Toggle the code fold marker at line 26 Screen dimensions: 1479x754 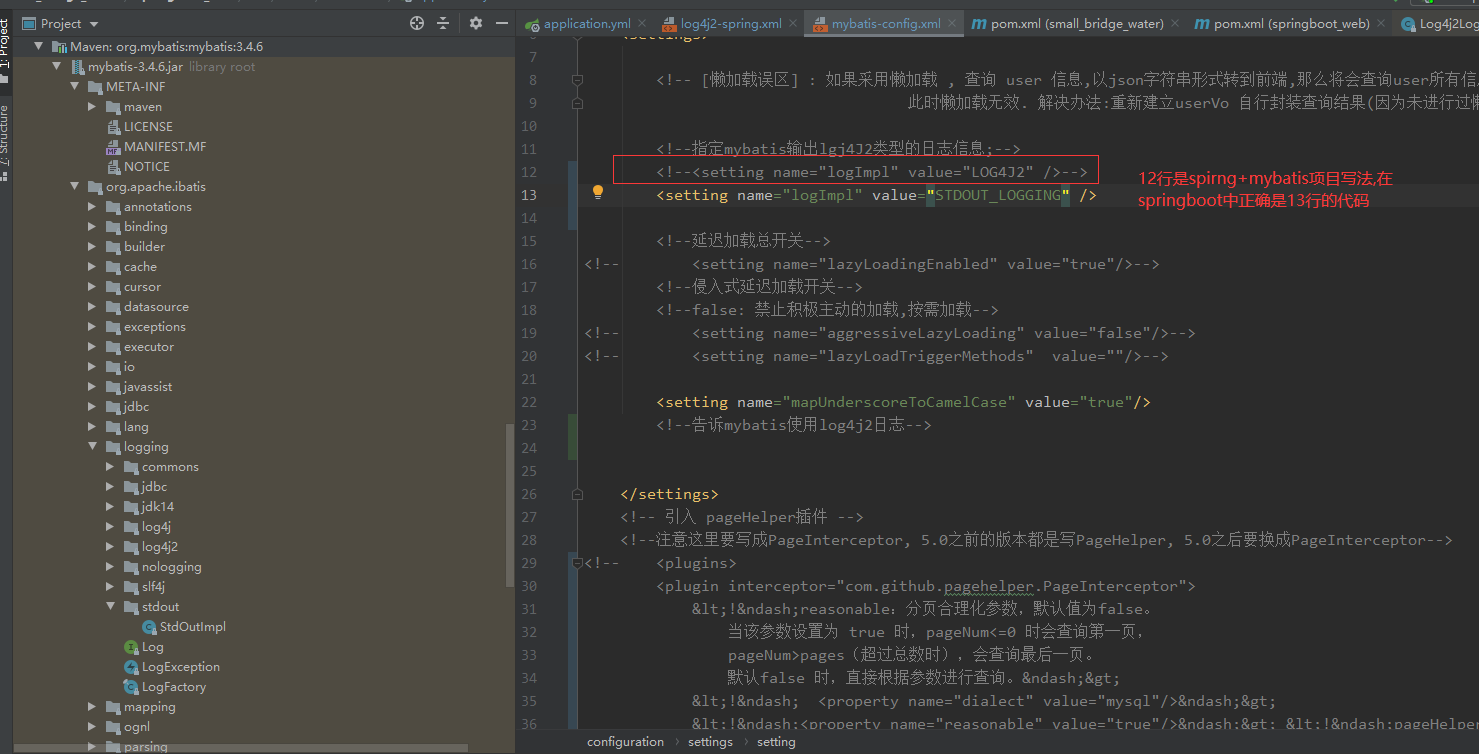tap(577, 493)
